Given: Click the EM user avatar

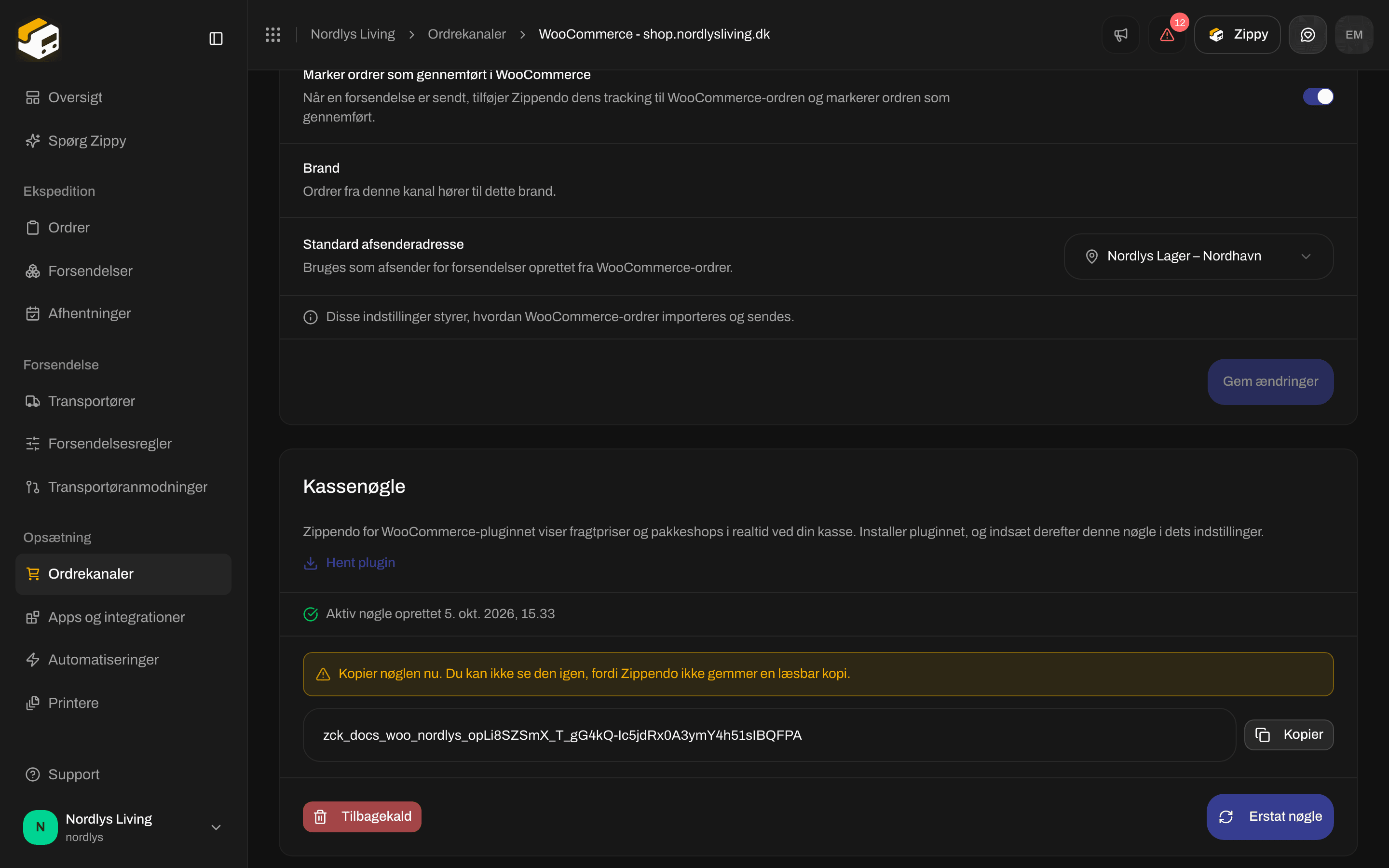Looking at the screenshot, I should click(1354, 34).
